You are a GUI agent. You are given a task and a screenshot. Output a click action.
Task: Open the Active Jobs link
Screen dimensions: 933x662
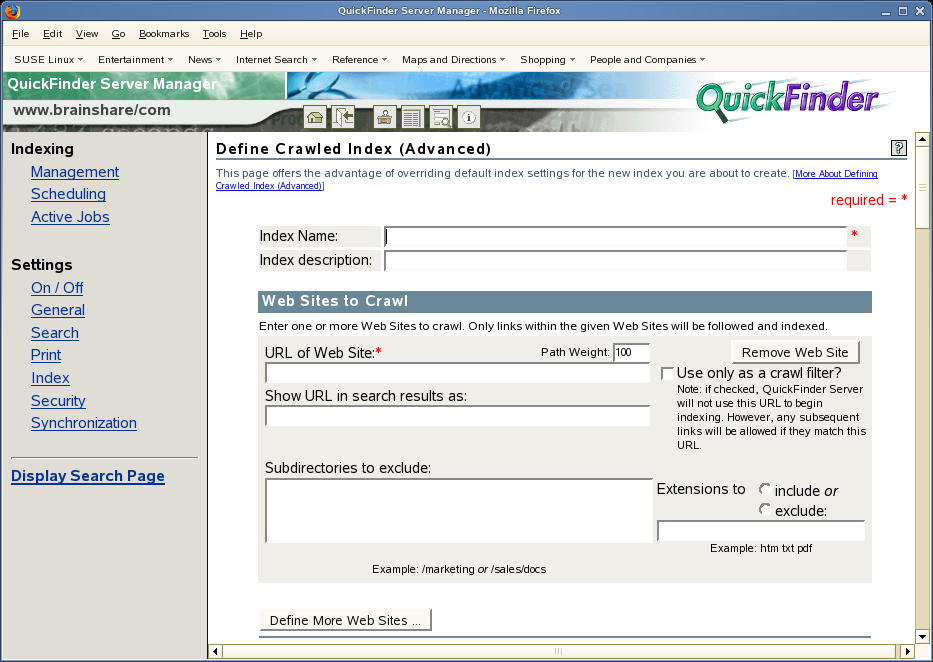(70, 217)
